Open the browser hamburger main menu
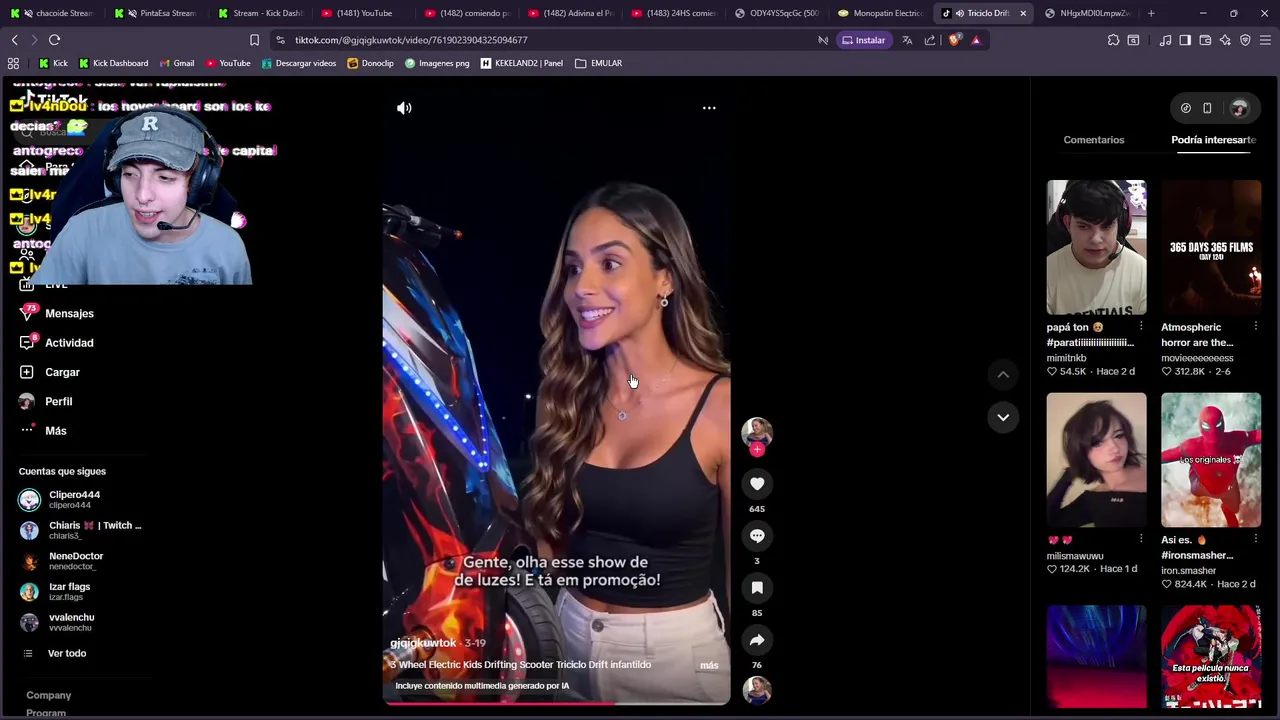This screenshot has width=1280, height=720. click(x=1265, y=40)
